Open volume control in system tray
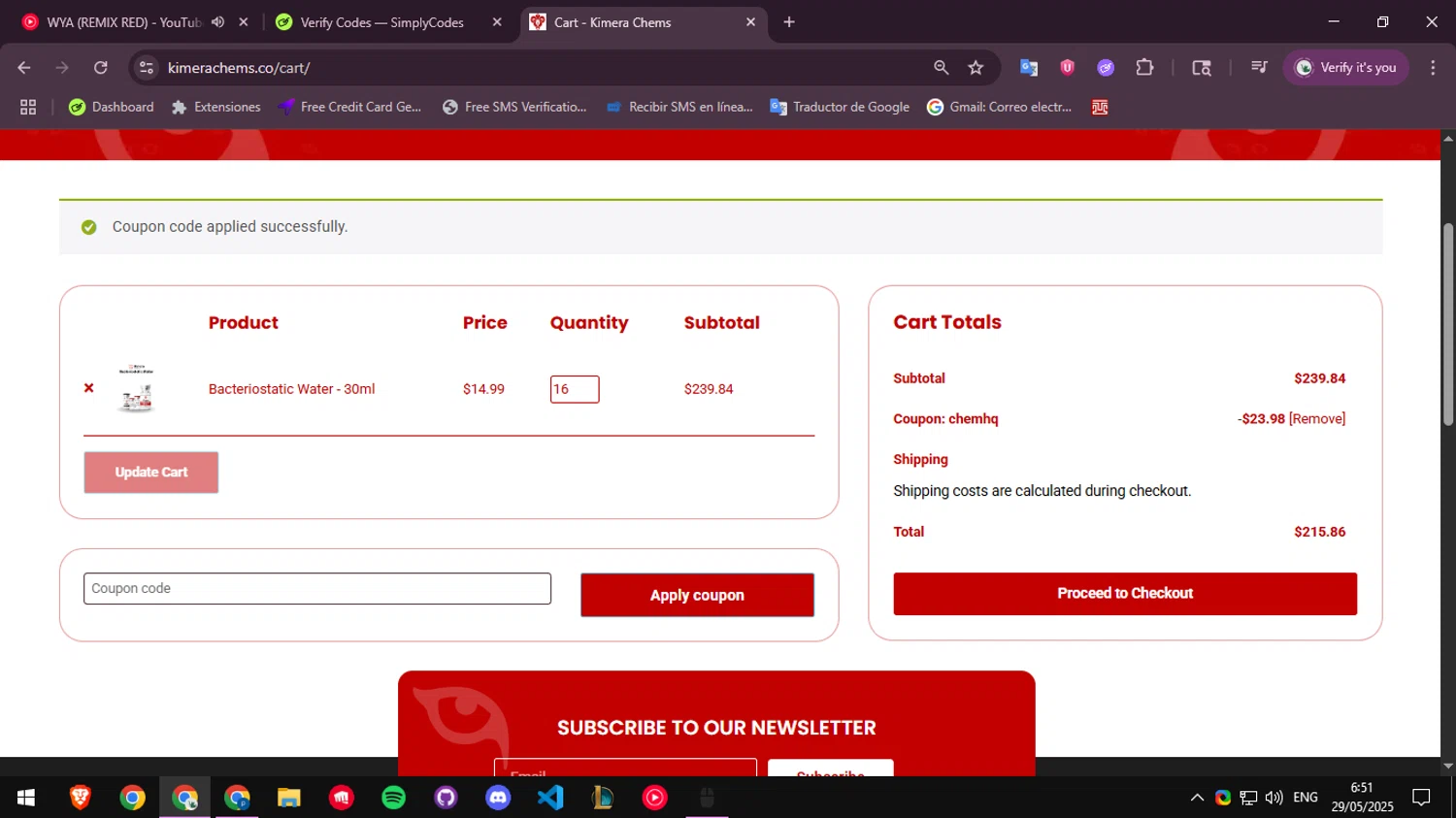1456x818 pixels. (1274, 798)
